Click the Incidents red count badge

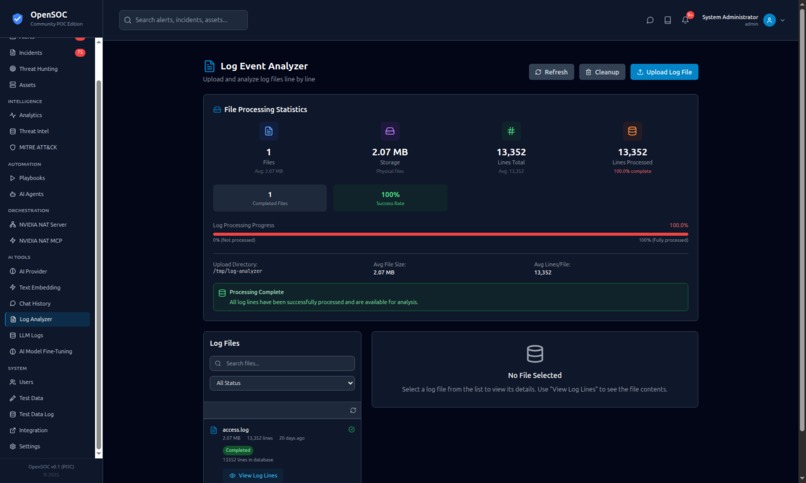click(x=80, y=52)
